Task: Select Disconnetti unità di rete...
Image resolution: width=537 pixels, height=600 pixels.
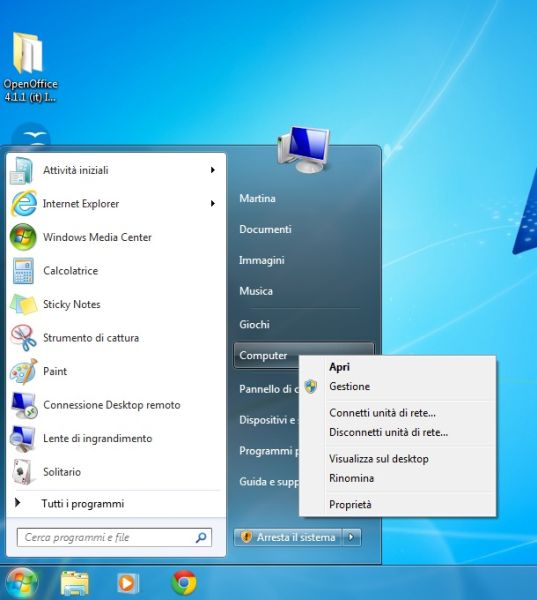Action: (388, 432)
